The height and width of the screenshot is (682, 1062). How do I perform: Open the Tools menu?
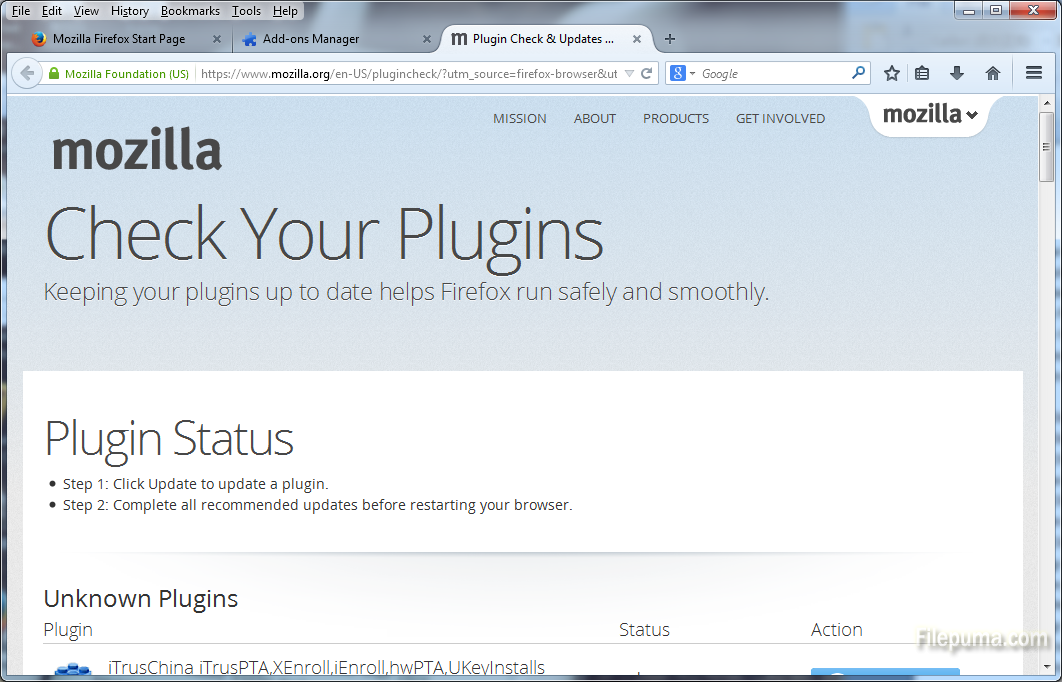[x=246, y=11]
